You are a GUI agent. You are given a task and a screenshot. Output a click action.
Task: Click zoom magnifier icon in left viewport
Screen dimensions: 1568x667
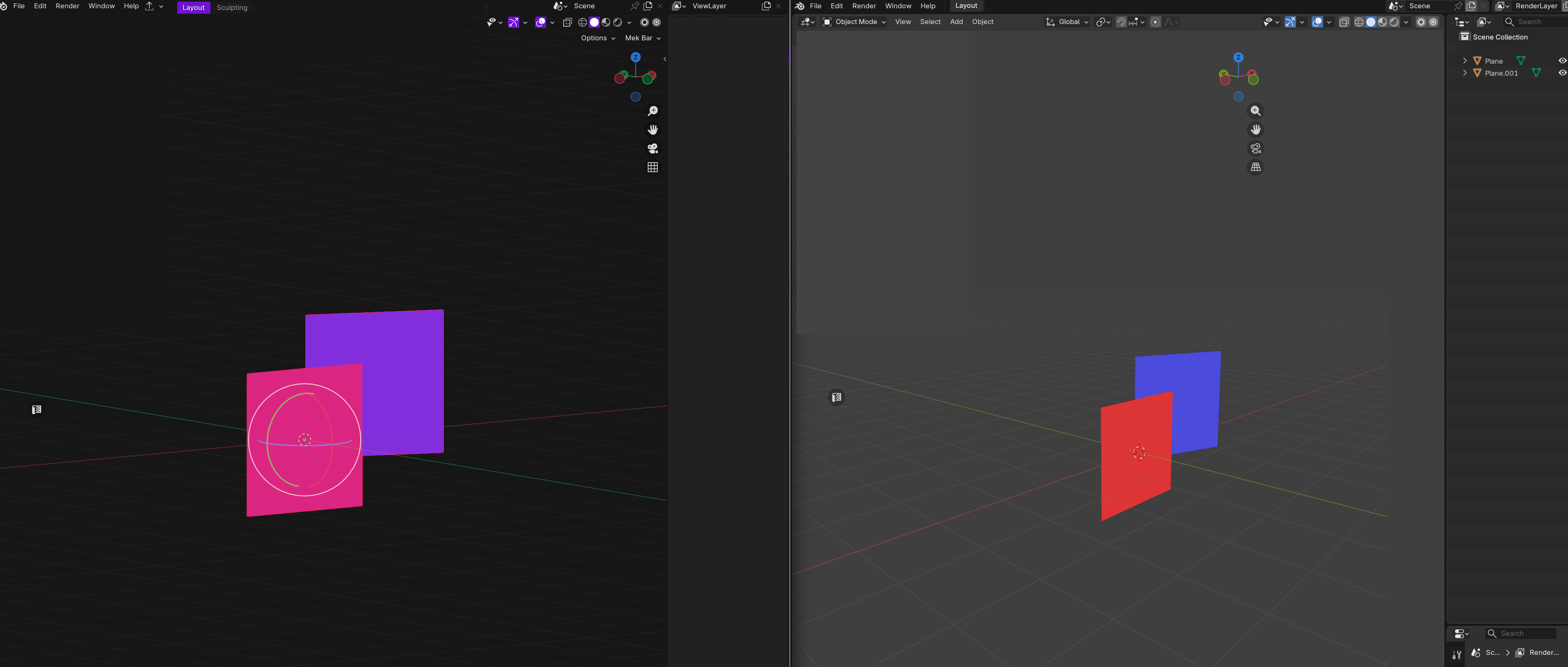pos(652,111)
